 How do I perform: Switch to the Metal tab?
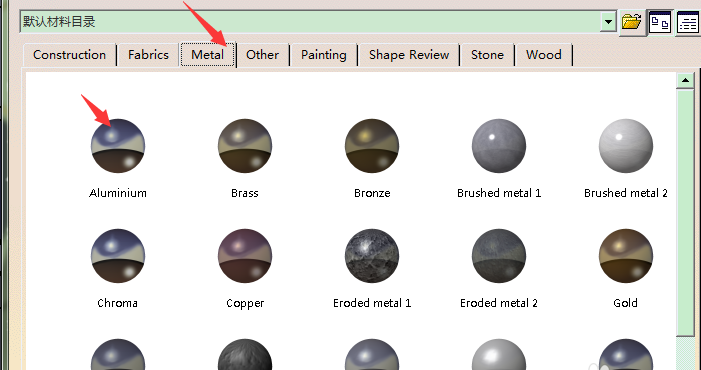click(208, 55)
